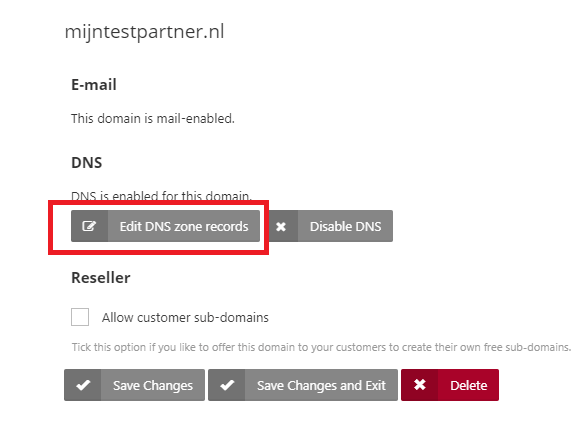Click the X icon on Disable DNS button

click(x=281, y=226)
